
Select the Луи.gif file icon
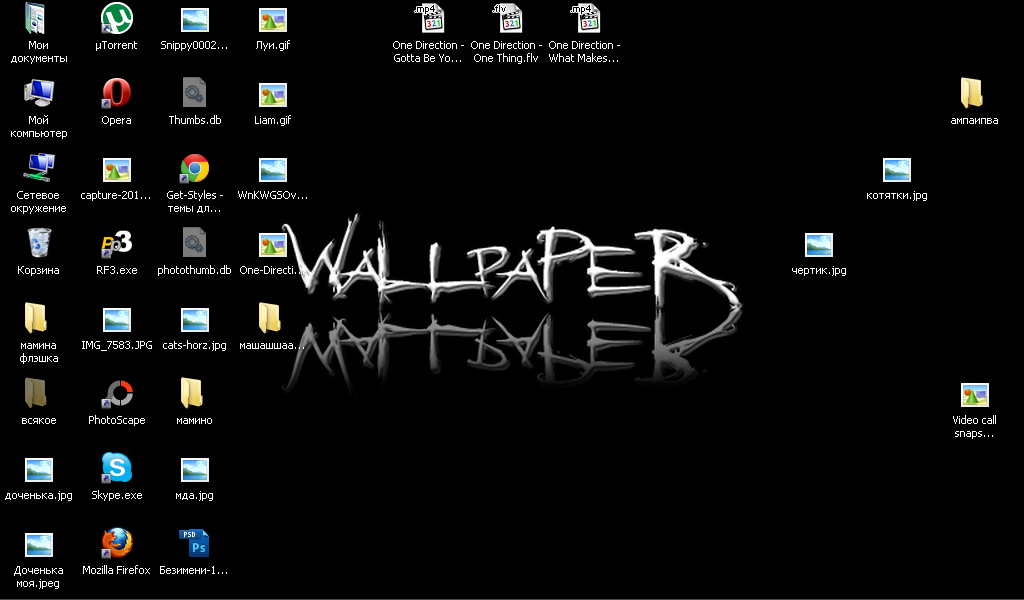tap(272, 20)
